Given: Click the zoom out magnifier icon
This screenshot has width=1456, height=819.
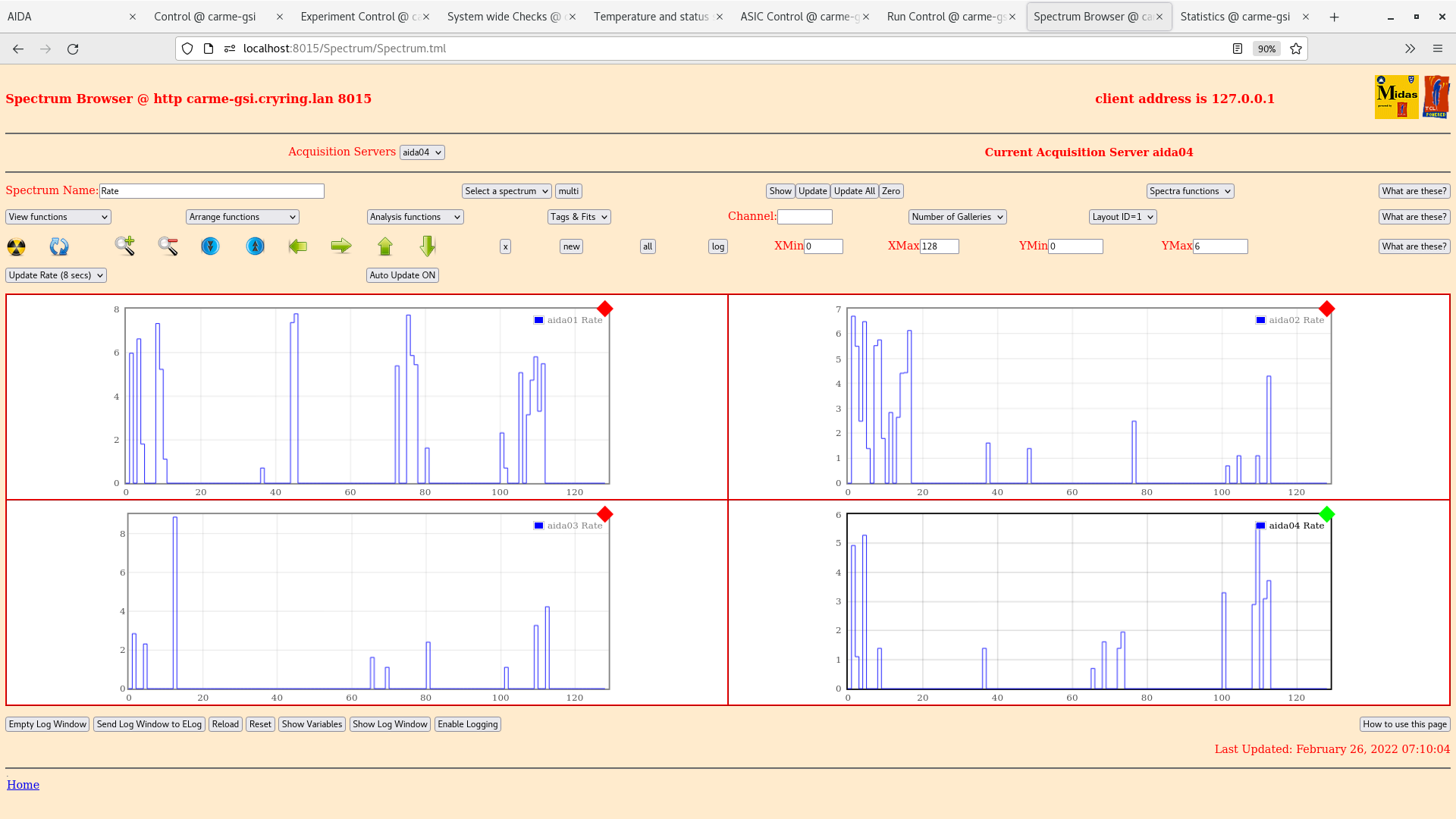Looking at the screenshot, I should [x=168, y=246].
